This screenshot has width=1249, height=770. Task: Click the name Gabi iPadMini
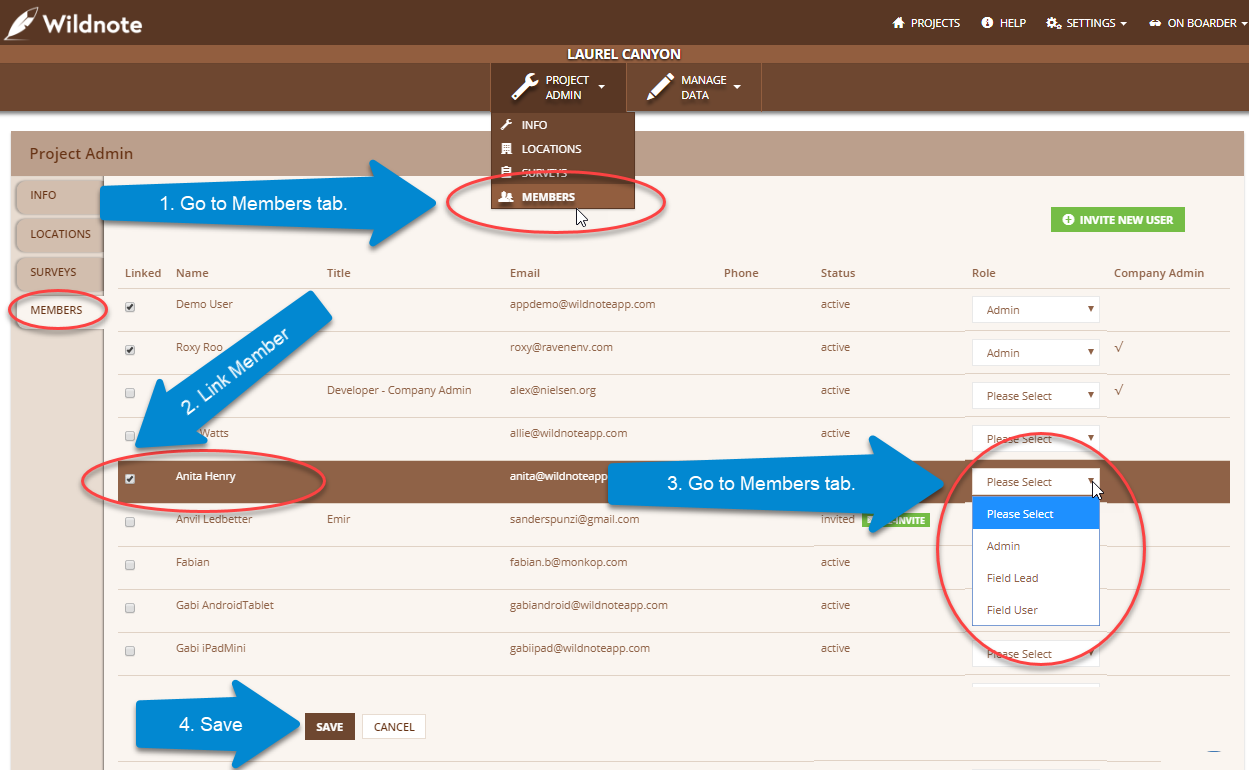pos(211,648)
